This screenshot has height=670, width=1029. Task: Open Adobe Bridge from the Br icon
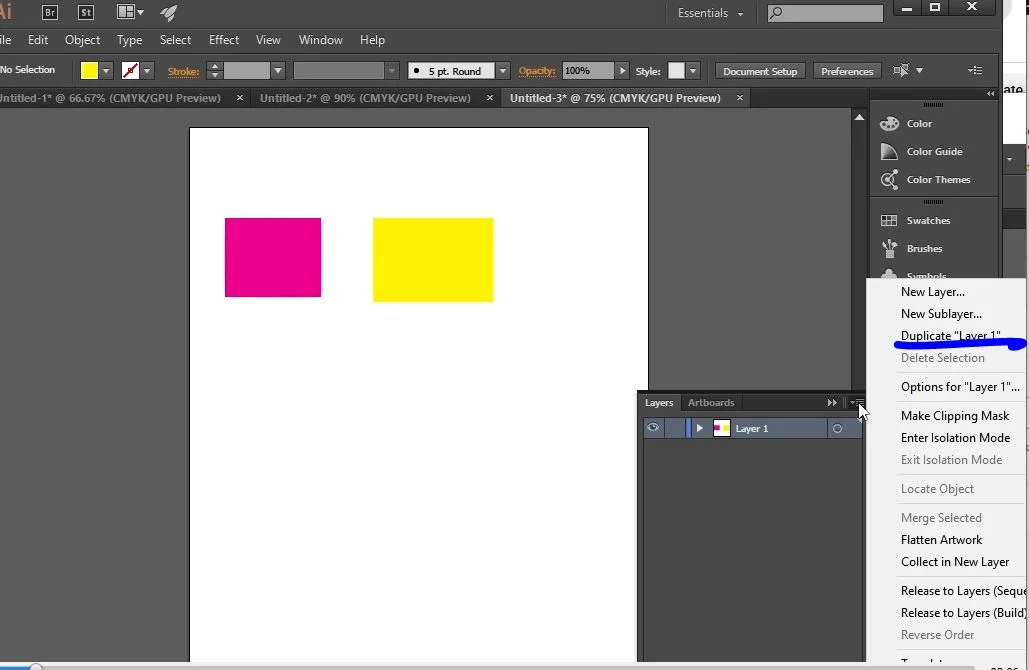50,13
